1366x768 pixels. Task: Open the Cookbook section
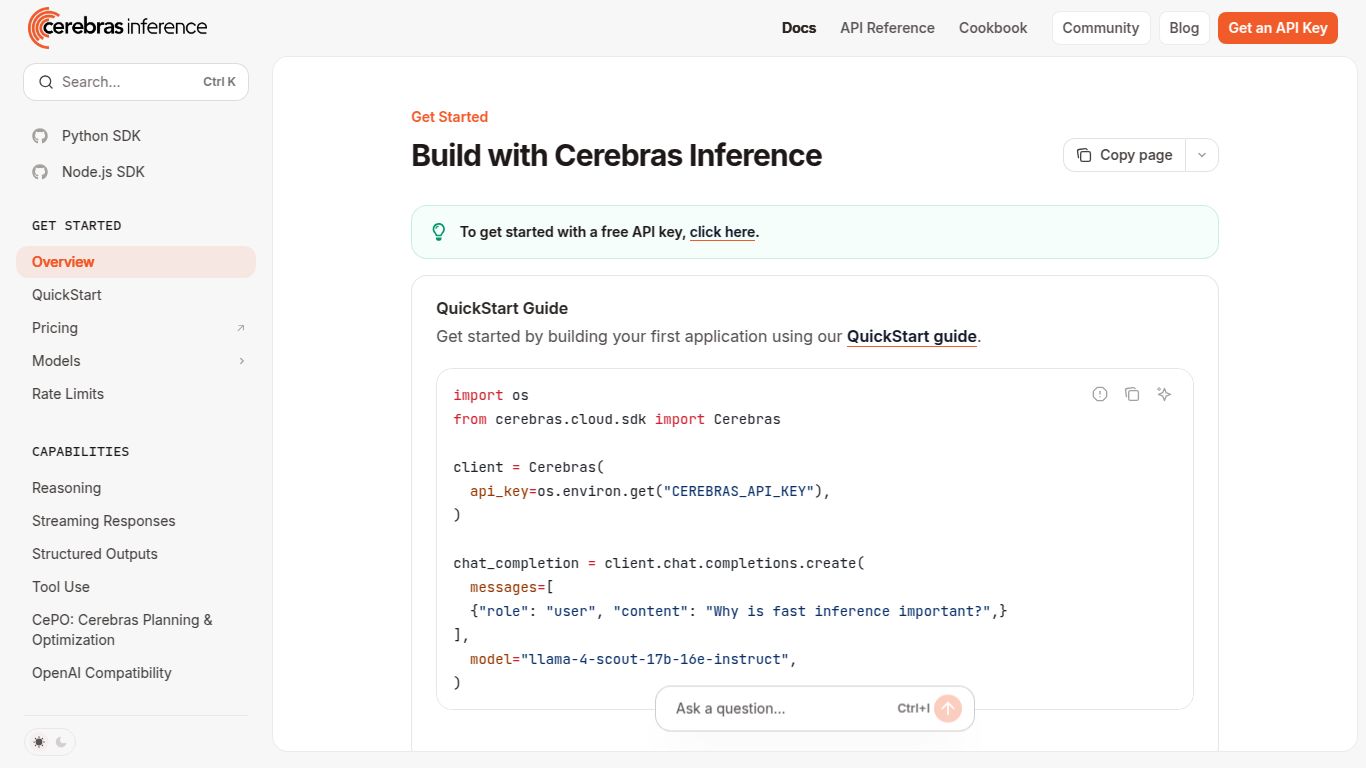[x=992, y=28]
